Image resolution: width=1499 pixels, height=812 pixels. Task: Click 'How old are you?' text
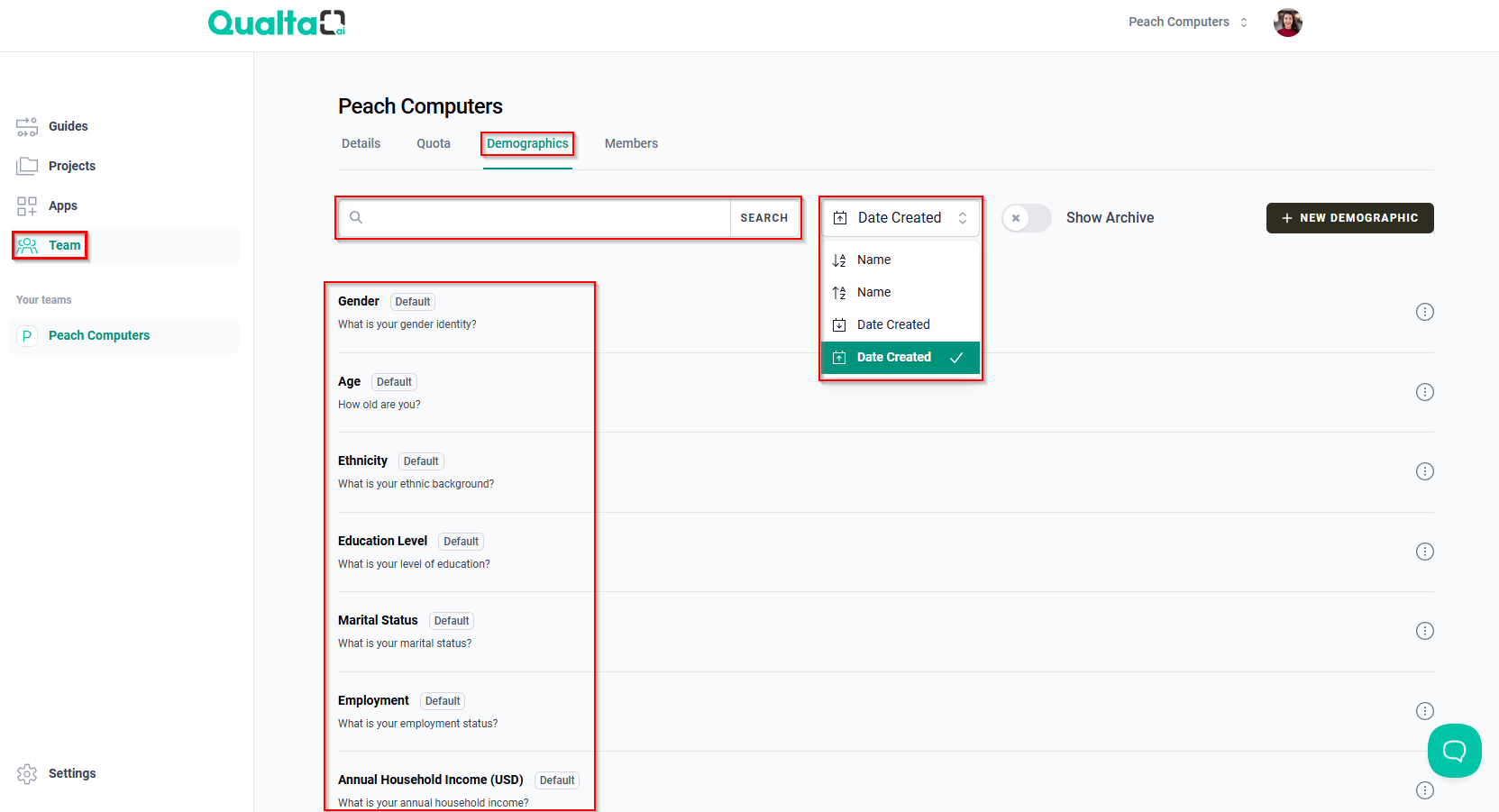[379, 405]
